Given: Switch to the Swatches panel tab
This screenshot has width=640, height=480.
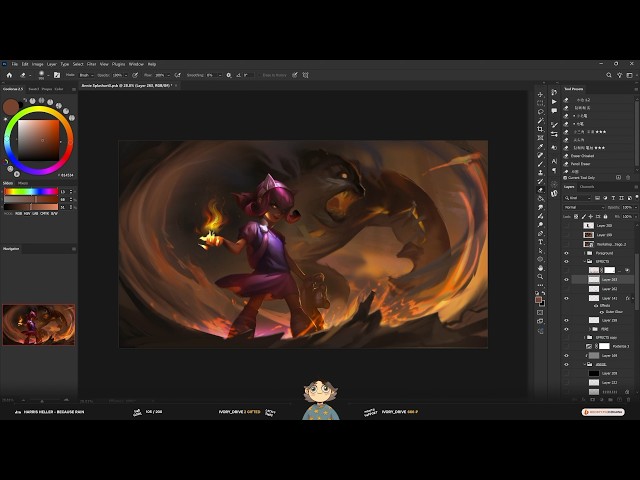Looking at the screenshot, I should 33,89.
